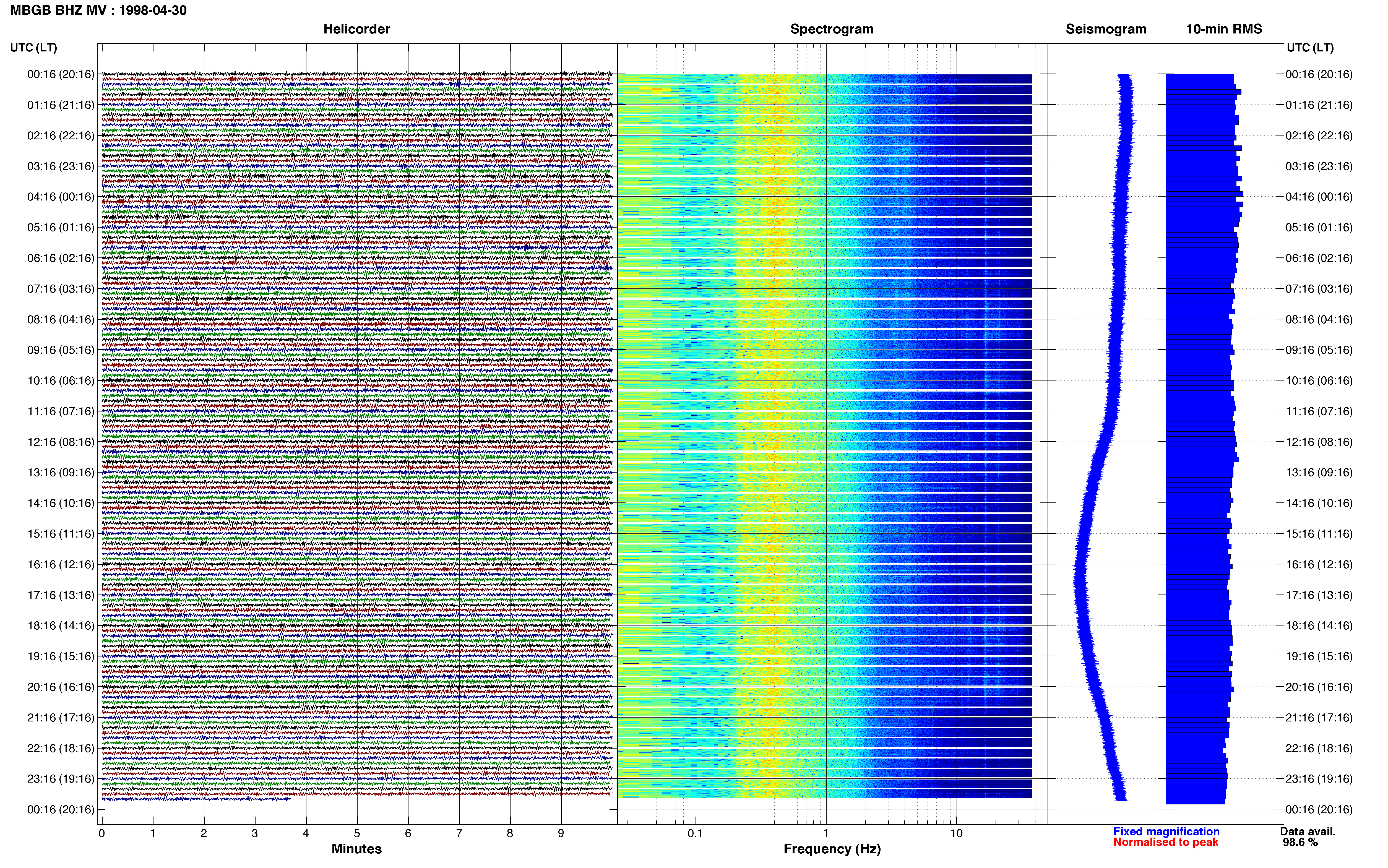This screenshot has height=868, width=1388.
Task: Click '23:16 (19:16)' on the Helicorder time axis
Action: click(x=61, y=779)
